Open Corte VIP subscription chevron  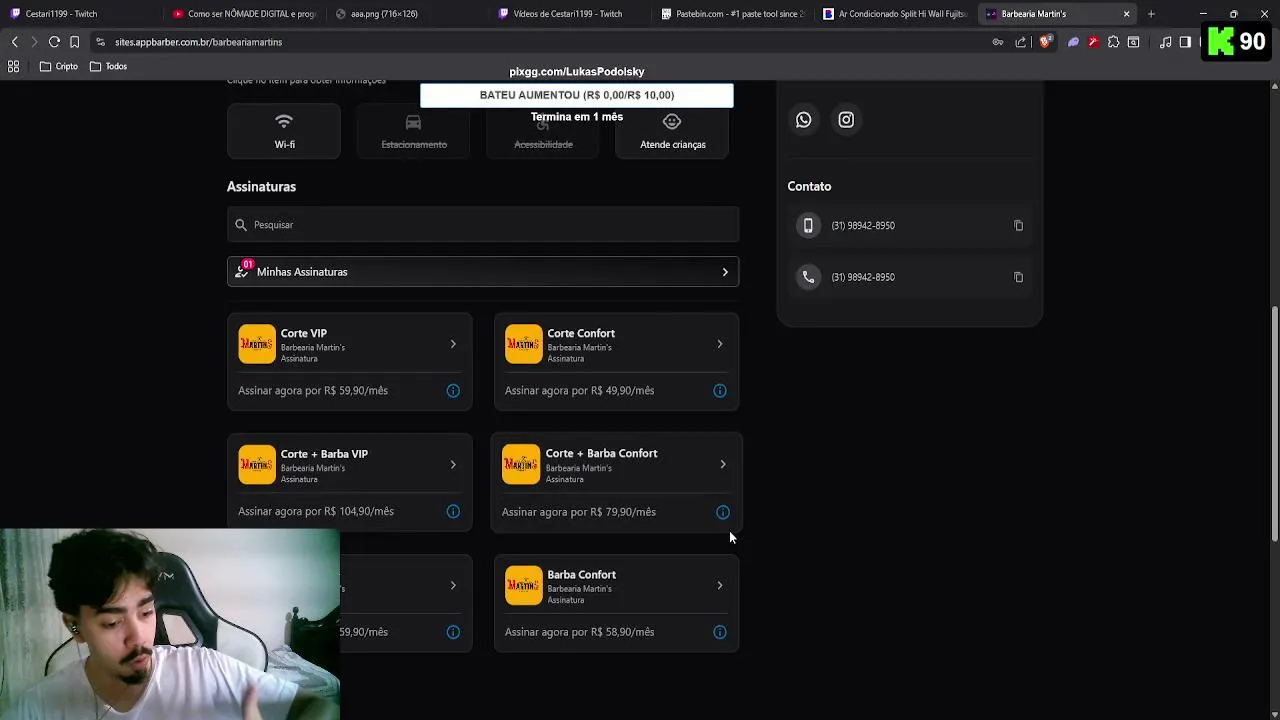(x=453, y=344)
